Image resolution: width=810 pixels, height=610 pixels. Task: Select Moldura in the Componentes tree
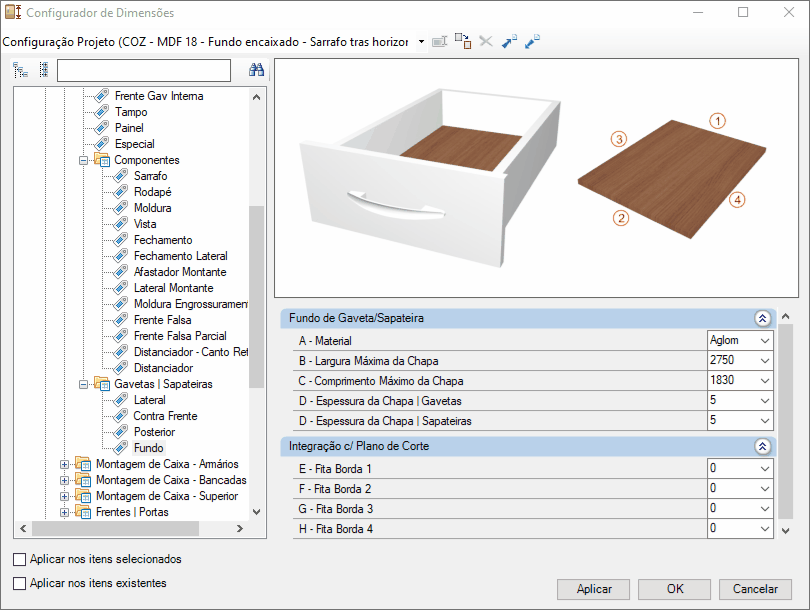pyautogui.click(x=152, y=208)
